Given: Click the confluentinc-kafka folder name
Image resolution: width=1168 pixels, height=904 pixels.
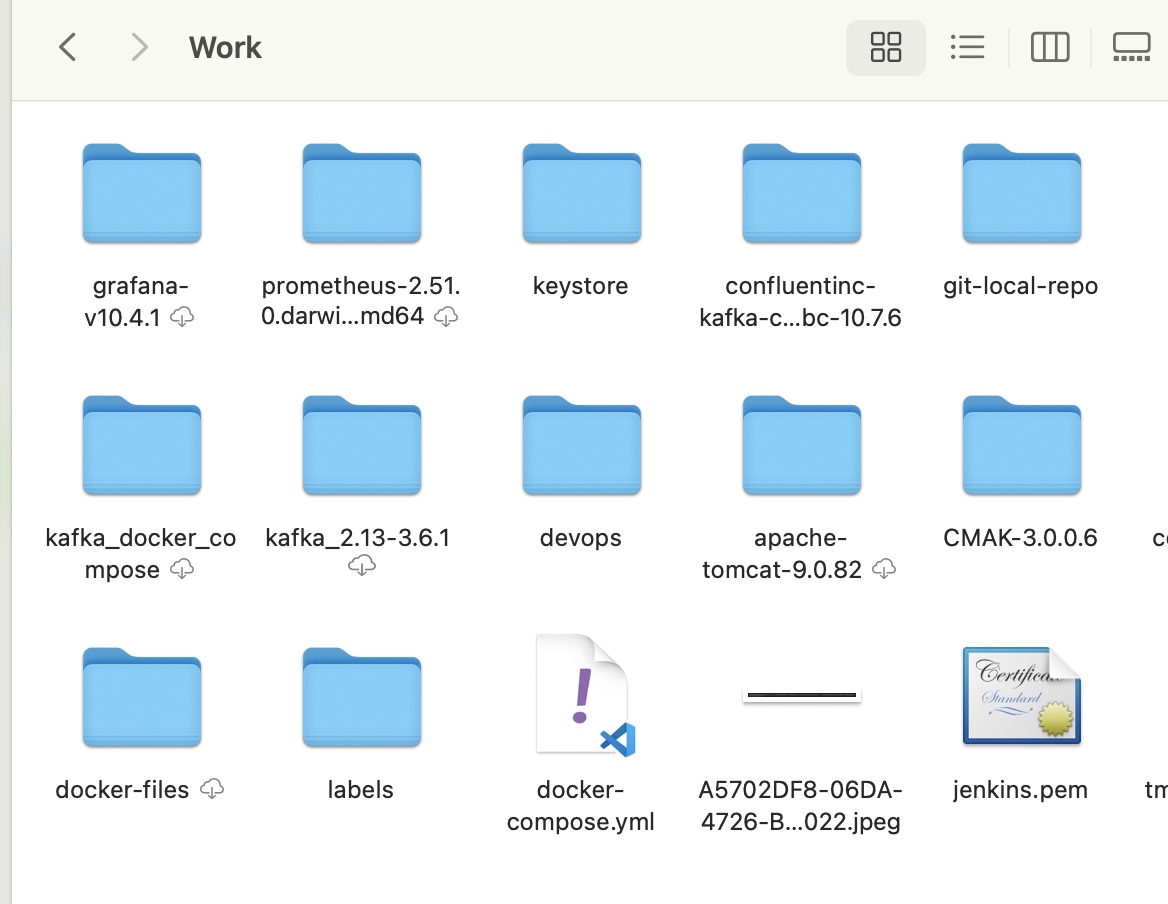Looking at the screenshot, I should [x=801, y=302].
